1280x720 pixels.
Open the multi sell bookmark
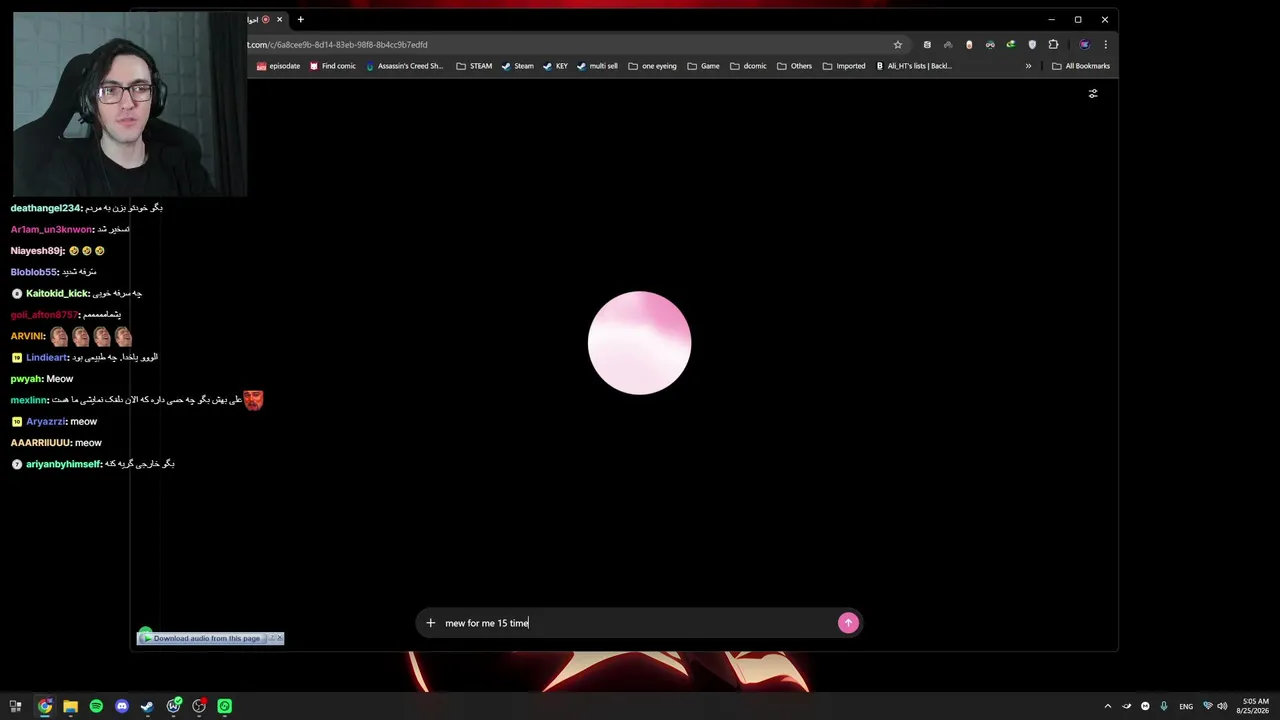click(597, 66)
